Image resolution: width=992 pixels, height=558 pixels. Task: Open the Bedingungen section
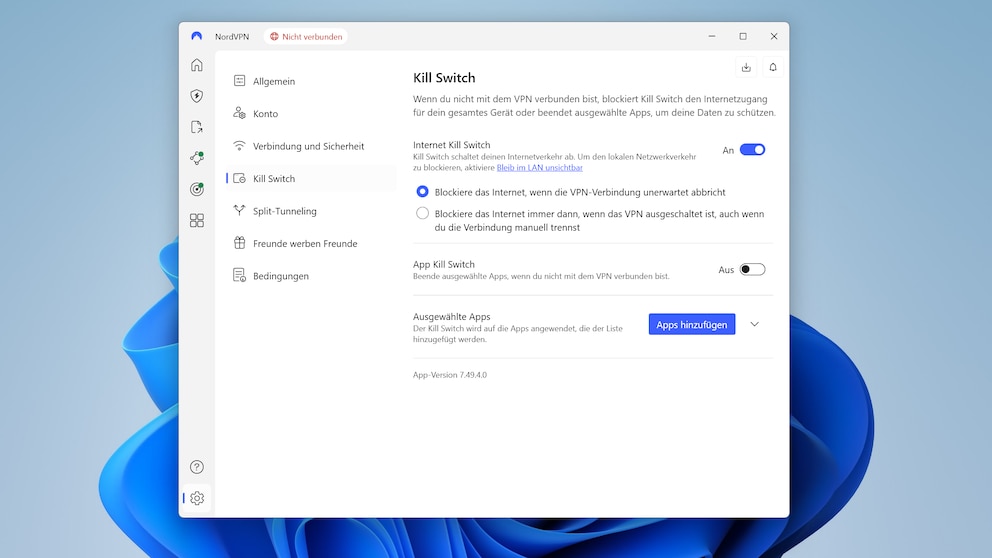pos(311,276)
